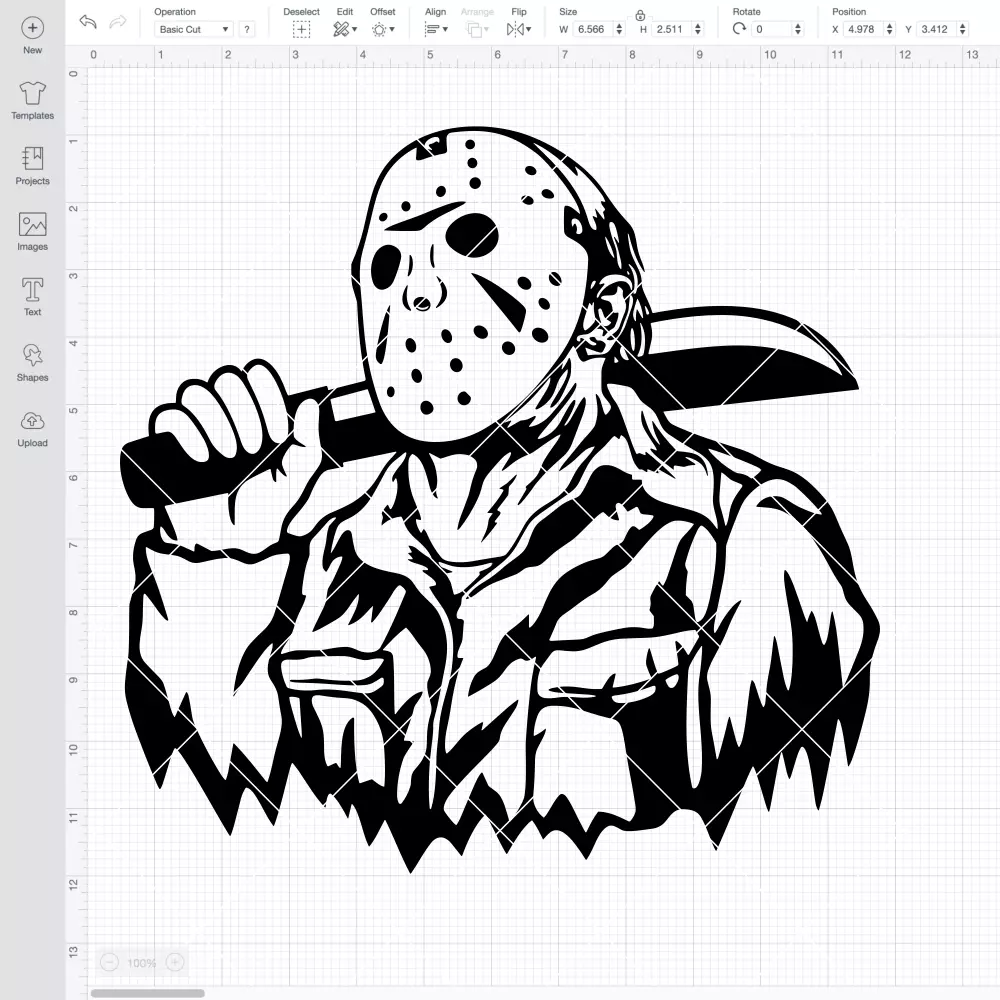The height and width of the screenshot is (1000, 1000).
Task: Click the Position X stepper arrows
Action: [x=890, y=29]
